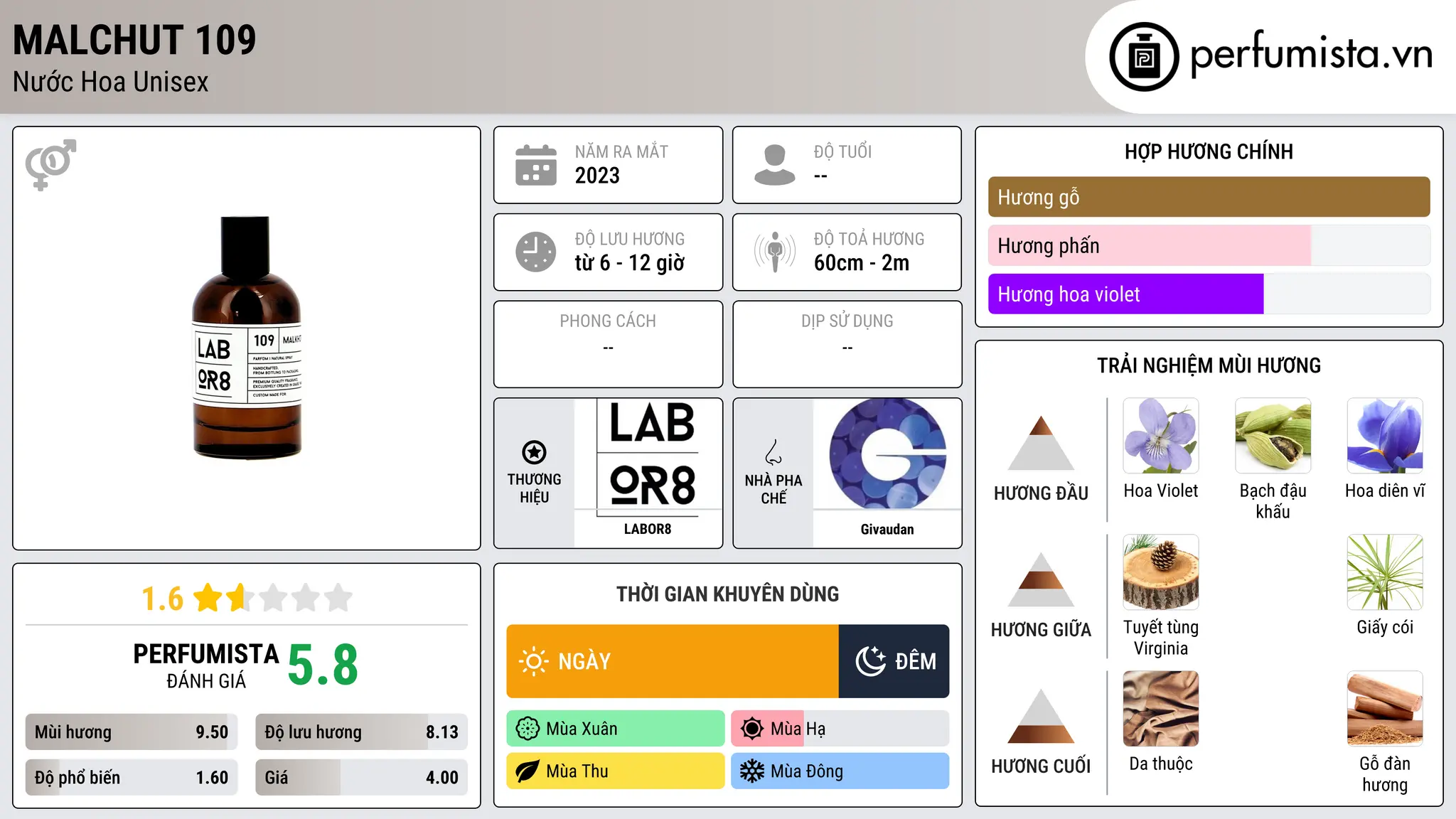Click the MALCHUT 109 title

point(134,40)
